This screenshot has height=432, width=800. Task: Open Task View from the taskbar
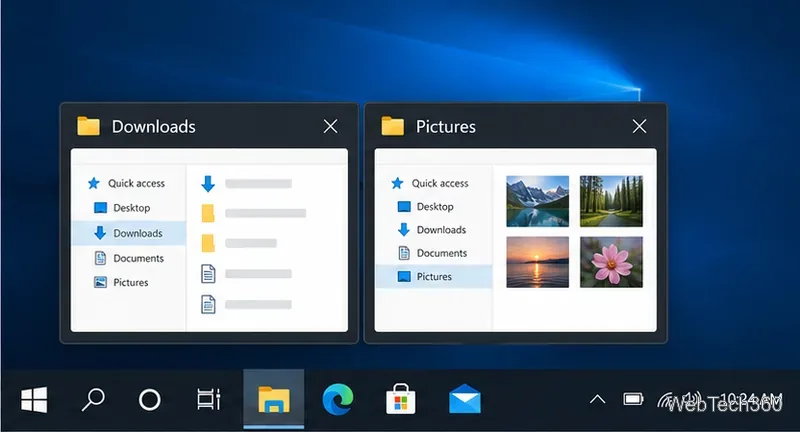[209, 399]
